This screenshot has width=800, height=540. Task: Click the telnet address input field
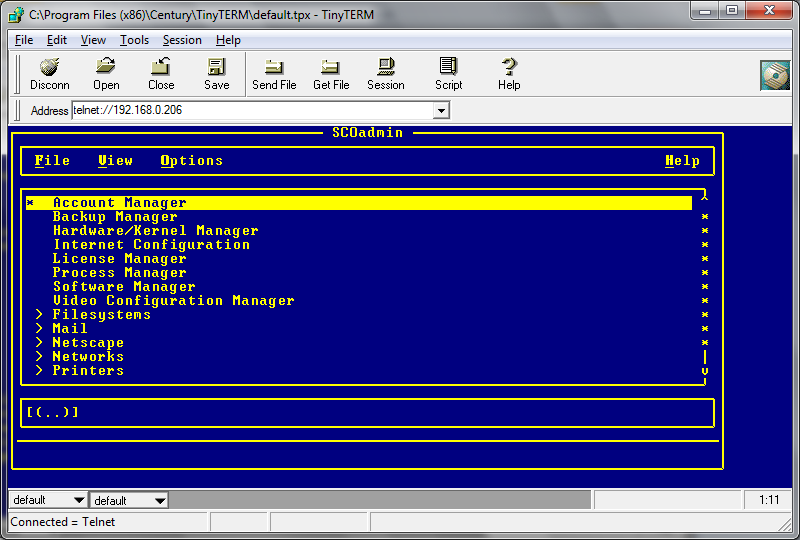(x=253, y=110)
